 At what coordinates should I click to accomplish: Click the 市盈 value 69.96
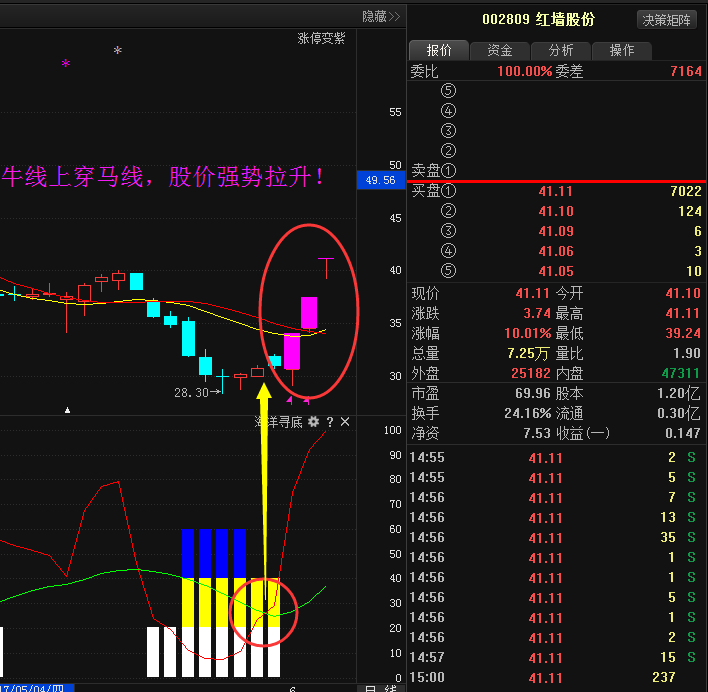[533, 393]
